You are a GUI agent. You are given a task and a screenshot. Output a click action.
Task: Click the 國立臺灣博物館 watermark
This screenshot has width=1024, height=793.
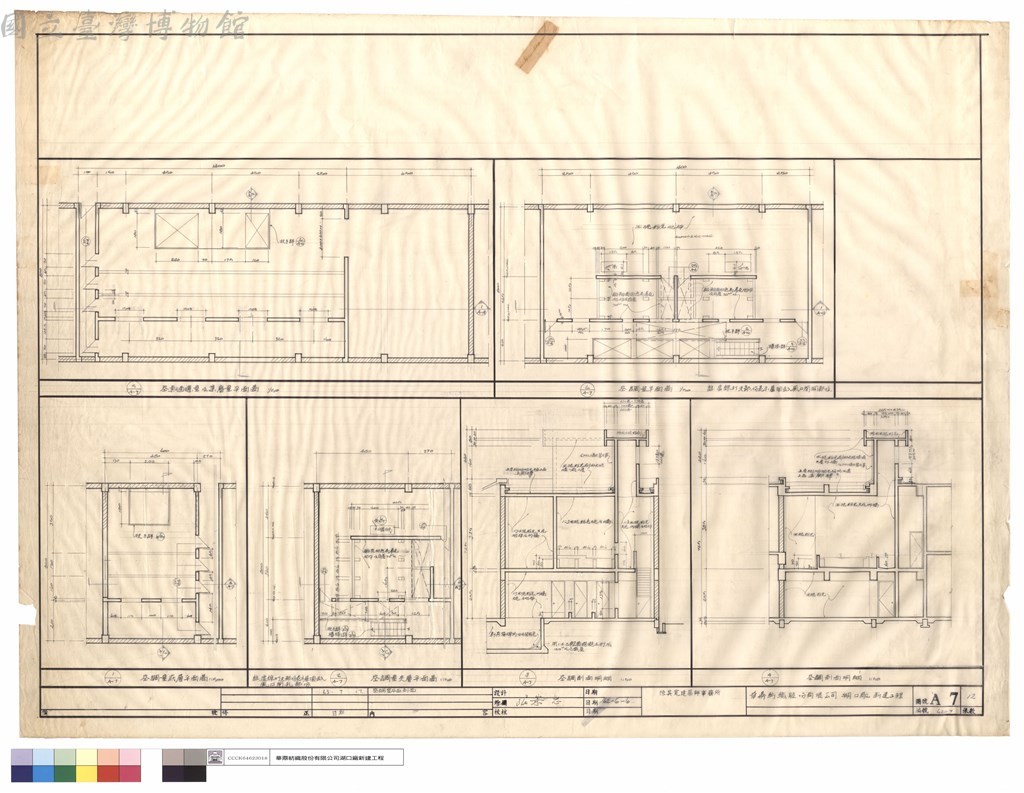pos(124,25)
